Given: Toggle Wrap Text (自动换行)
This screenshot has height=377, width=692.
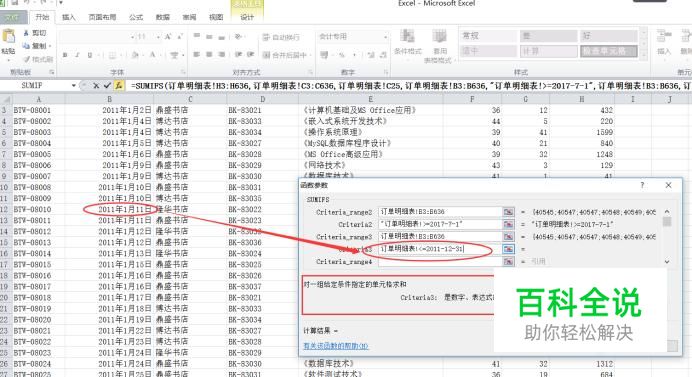Looking at the screenshot, I should tap(281, 37).
